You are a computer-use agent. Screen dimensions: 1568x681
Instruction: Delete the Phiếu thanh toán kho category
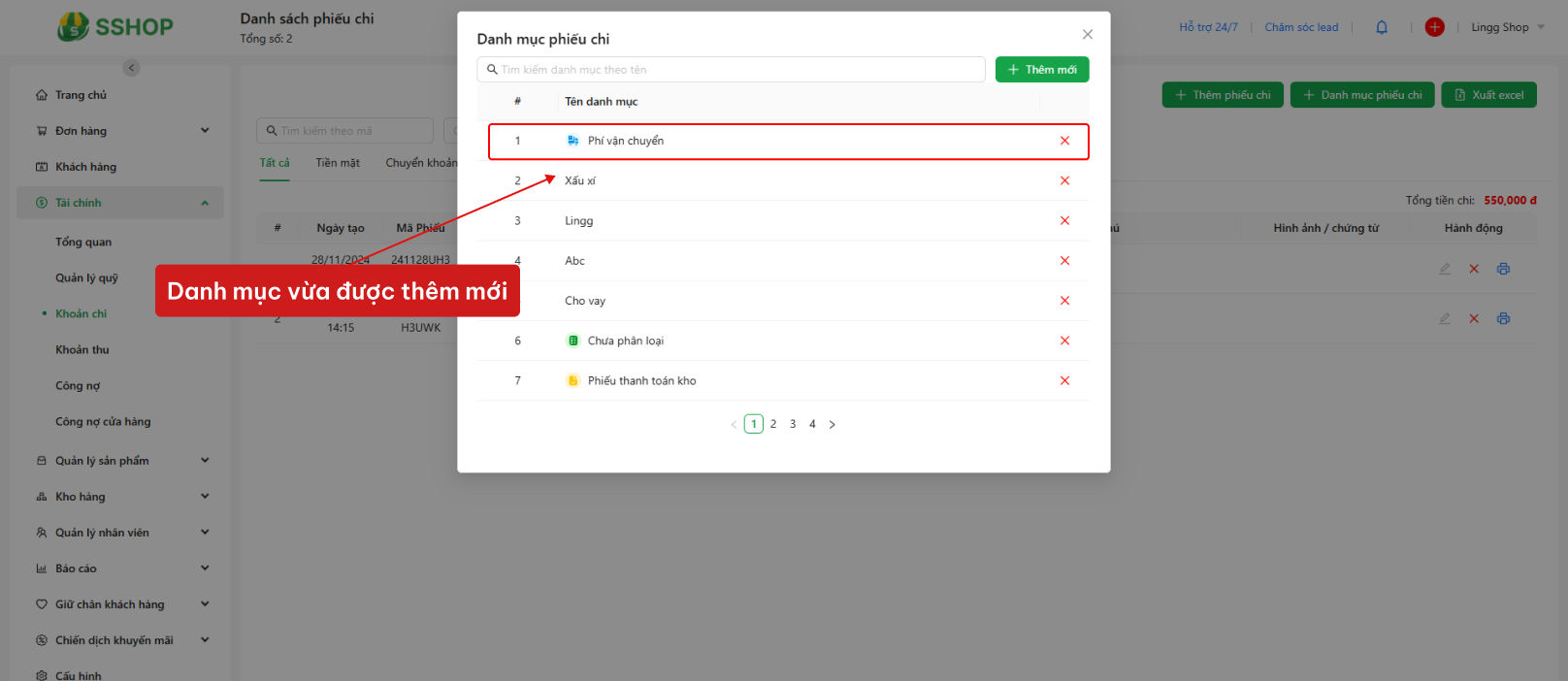click(1064, 380)
